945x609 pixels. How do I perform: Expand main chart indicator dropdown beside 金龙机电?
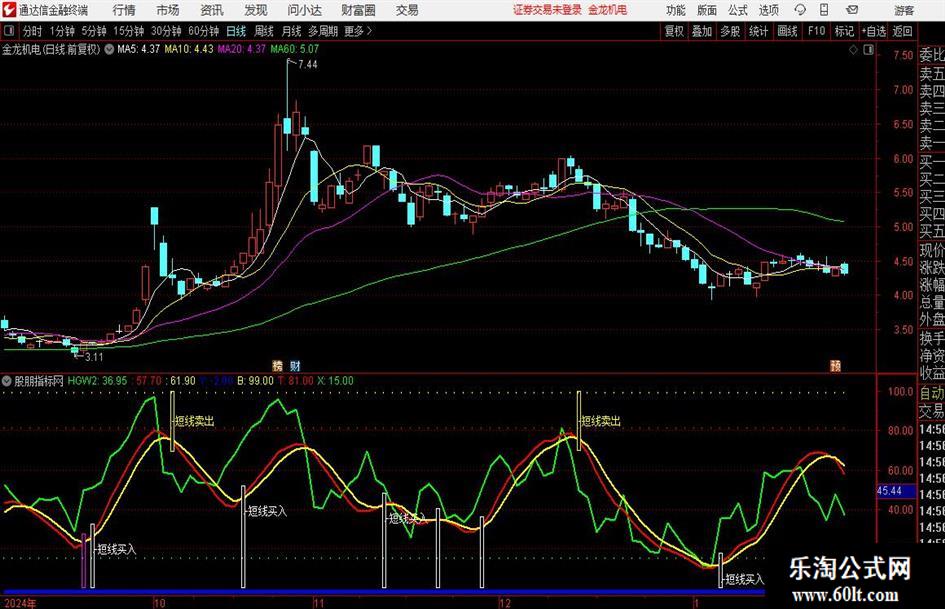[109, 49]
